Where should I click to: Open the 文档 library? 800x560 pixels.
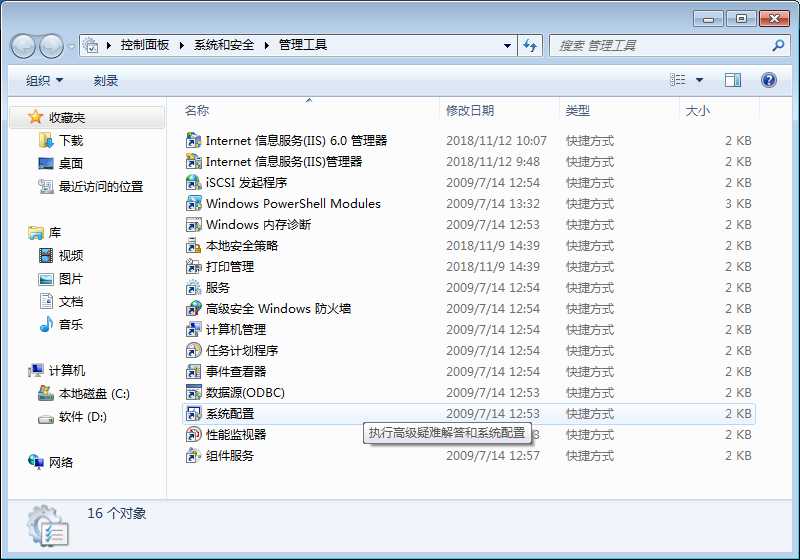(x=71, y=301)
